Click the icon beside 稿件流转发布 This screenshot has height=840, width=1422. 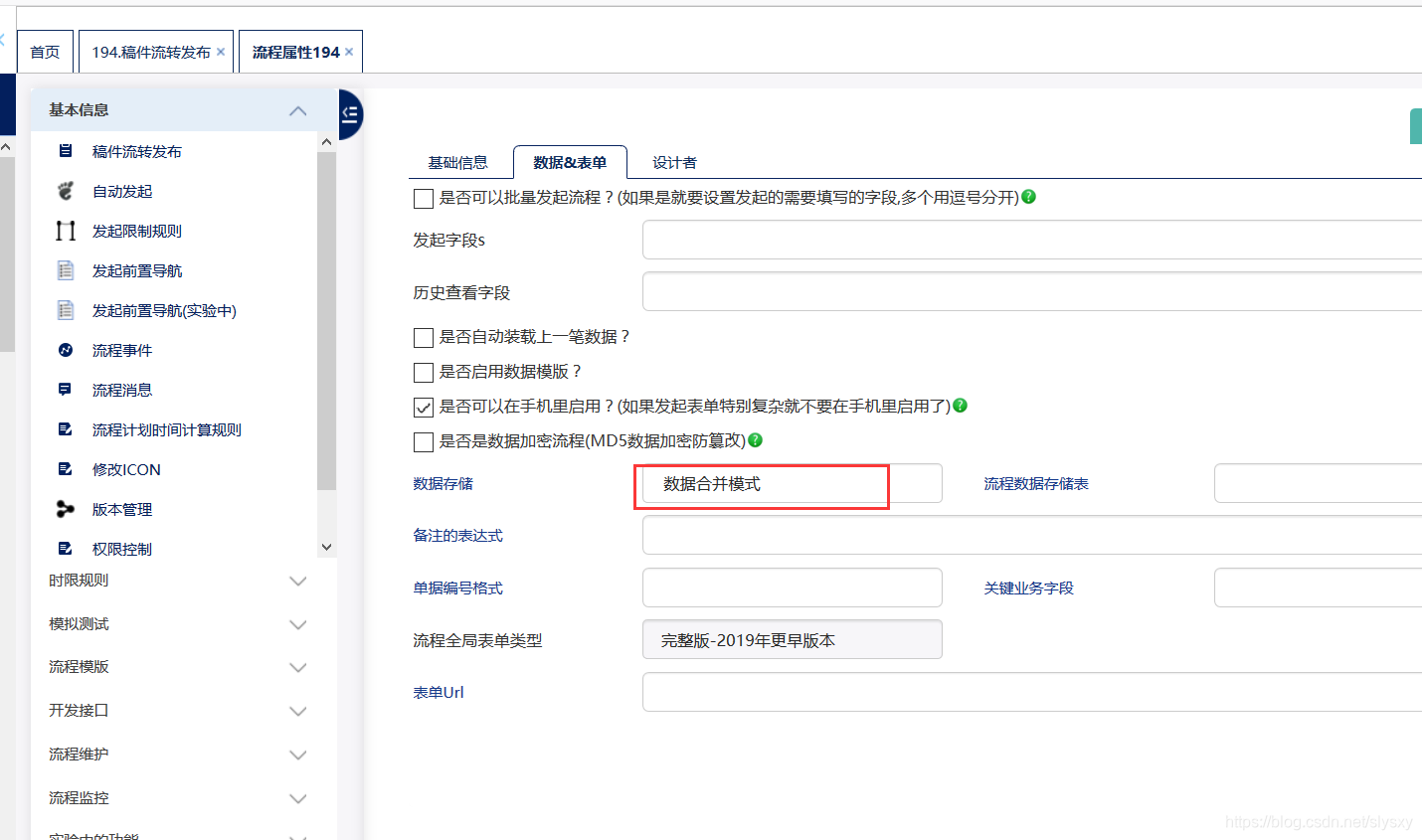click(x=66, y=151)
